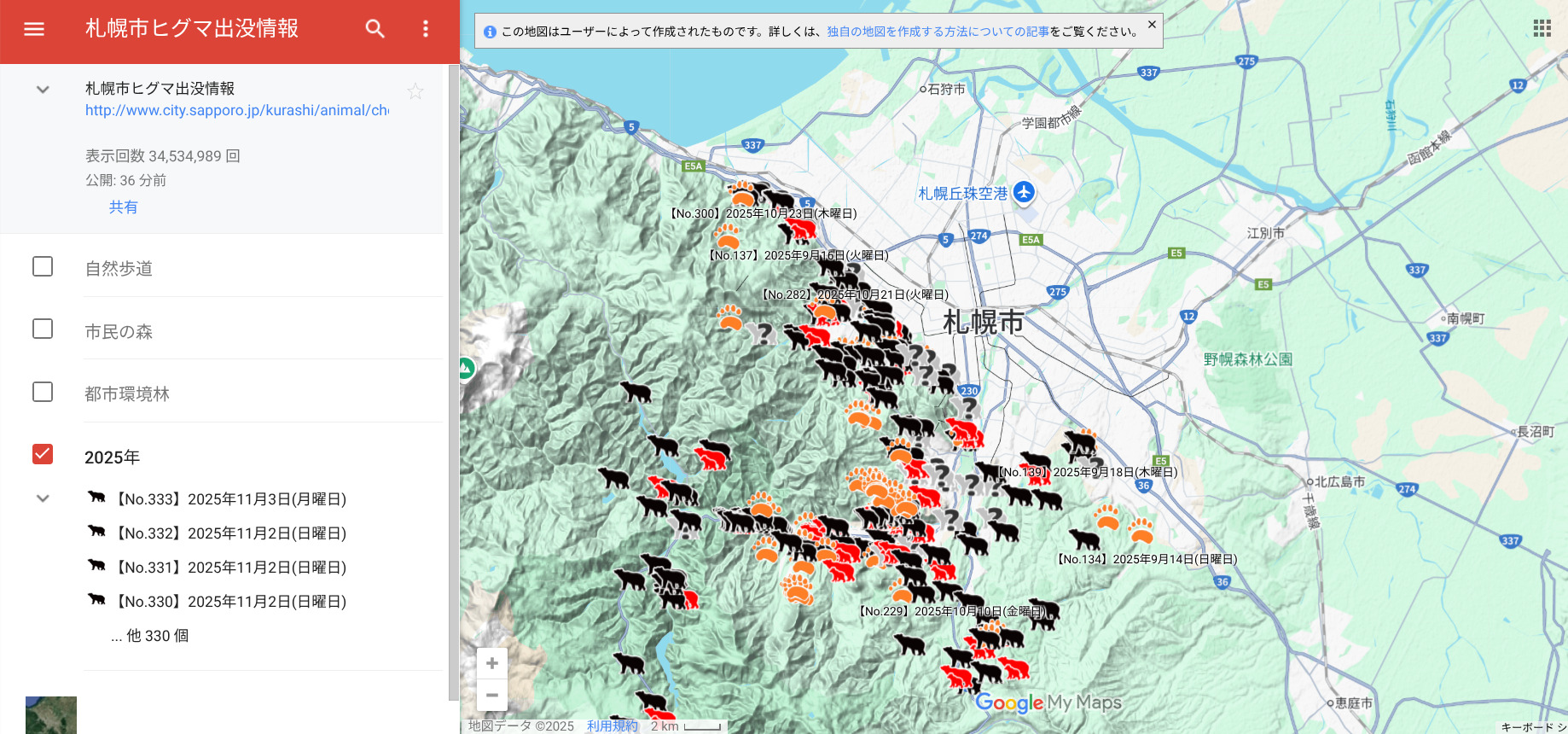Expand the remaining 他 330 個 items

point(150,636)
